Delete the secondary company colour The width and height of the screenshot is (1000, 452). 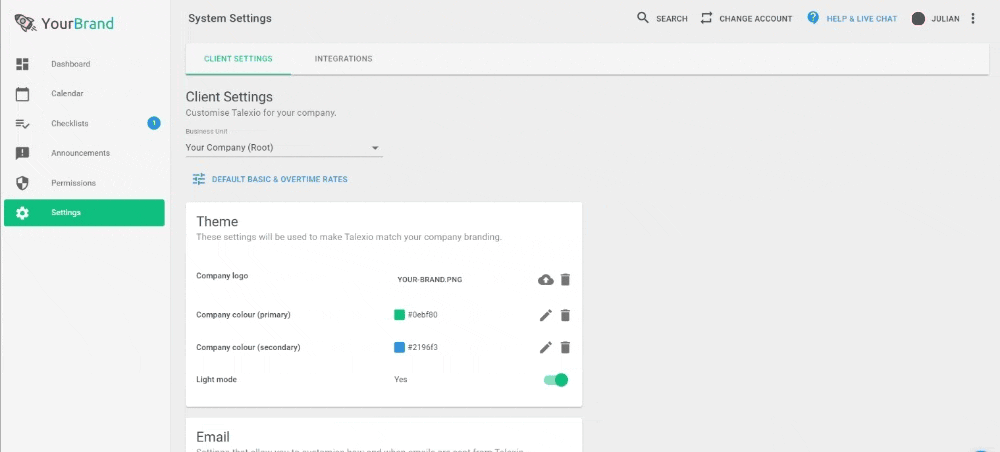pyautogui.click(x=565, y=347)
